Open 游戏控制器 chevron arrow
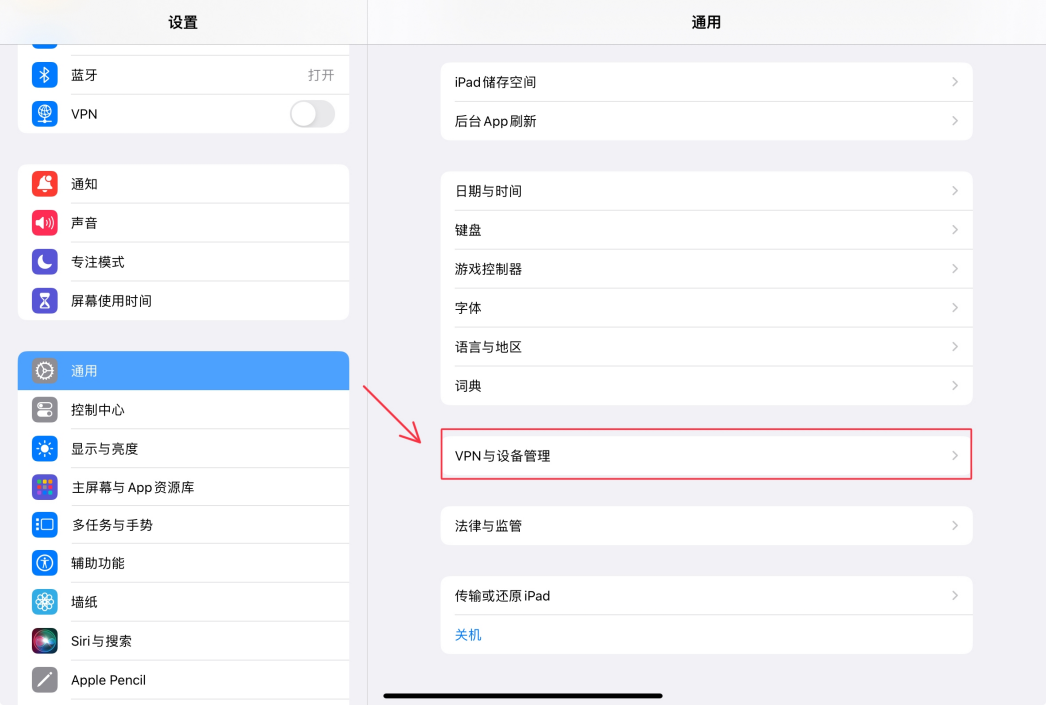 click(955, 268)
